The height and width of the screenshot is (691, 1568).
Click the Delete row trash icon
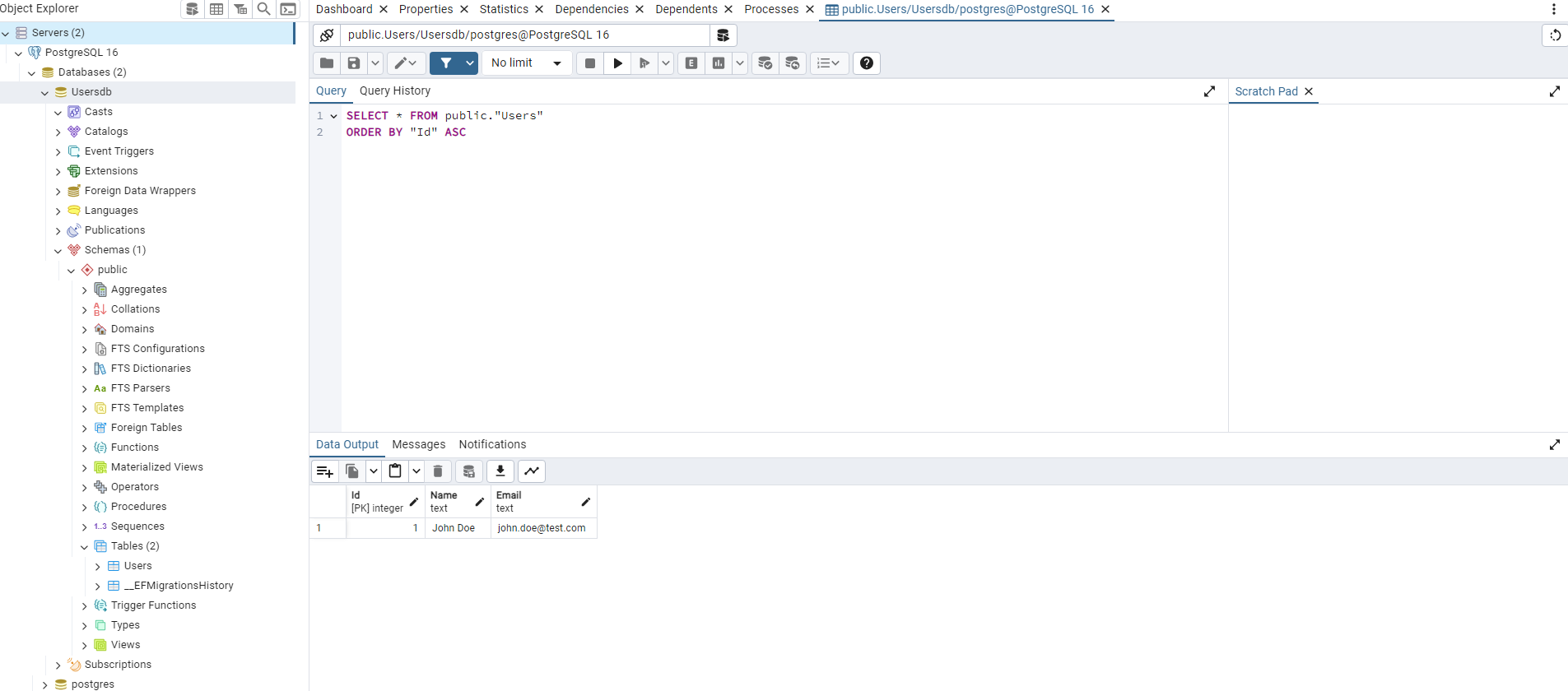tap(438, 471)
